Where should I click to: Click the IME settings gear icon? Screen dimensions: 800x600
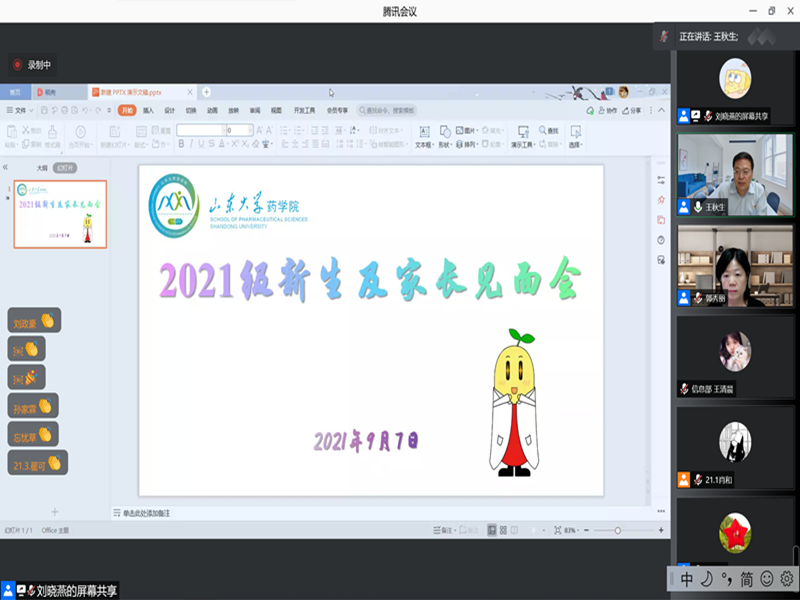pos(787,578)
